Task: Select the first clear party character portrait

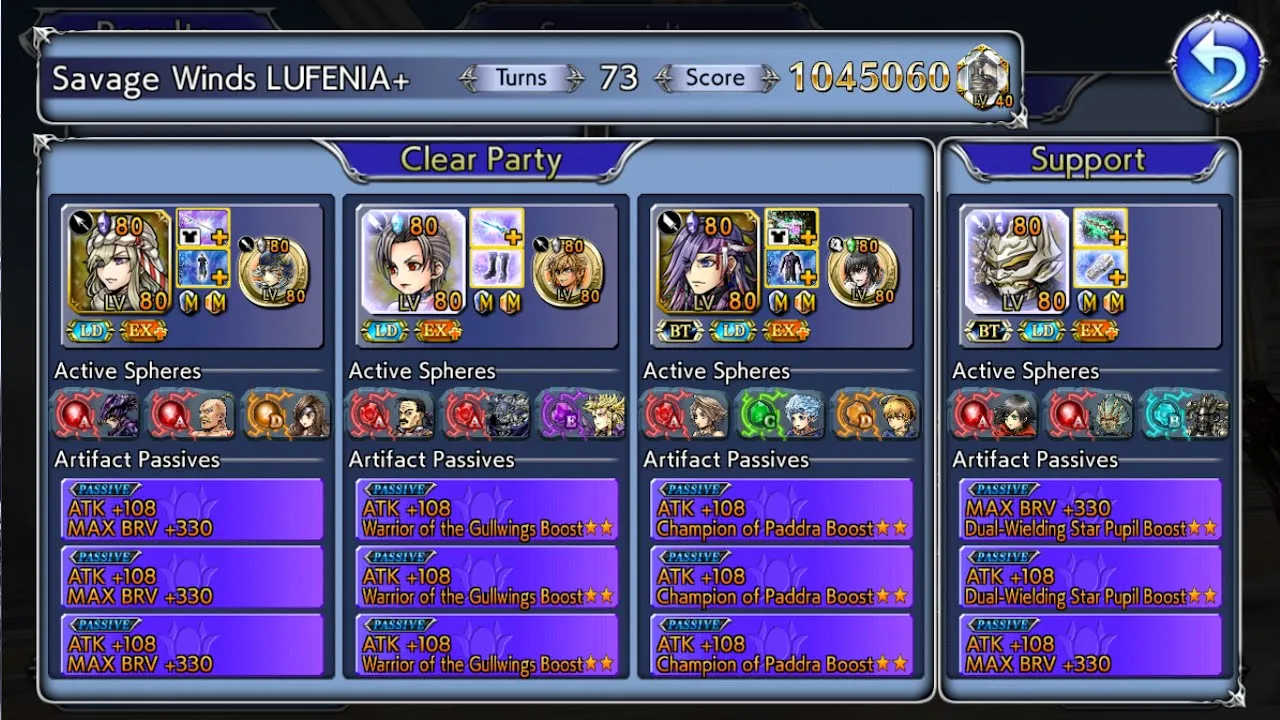Action: (x=119, y=261)
